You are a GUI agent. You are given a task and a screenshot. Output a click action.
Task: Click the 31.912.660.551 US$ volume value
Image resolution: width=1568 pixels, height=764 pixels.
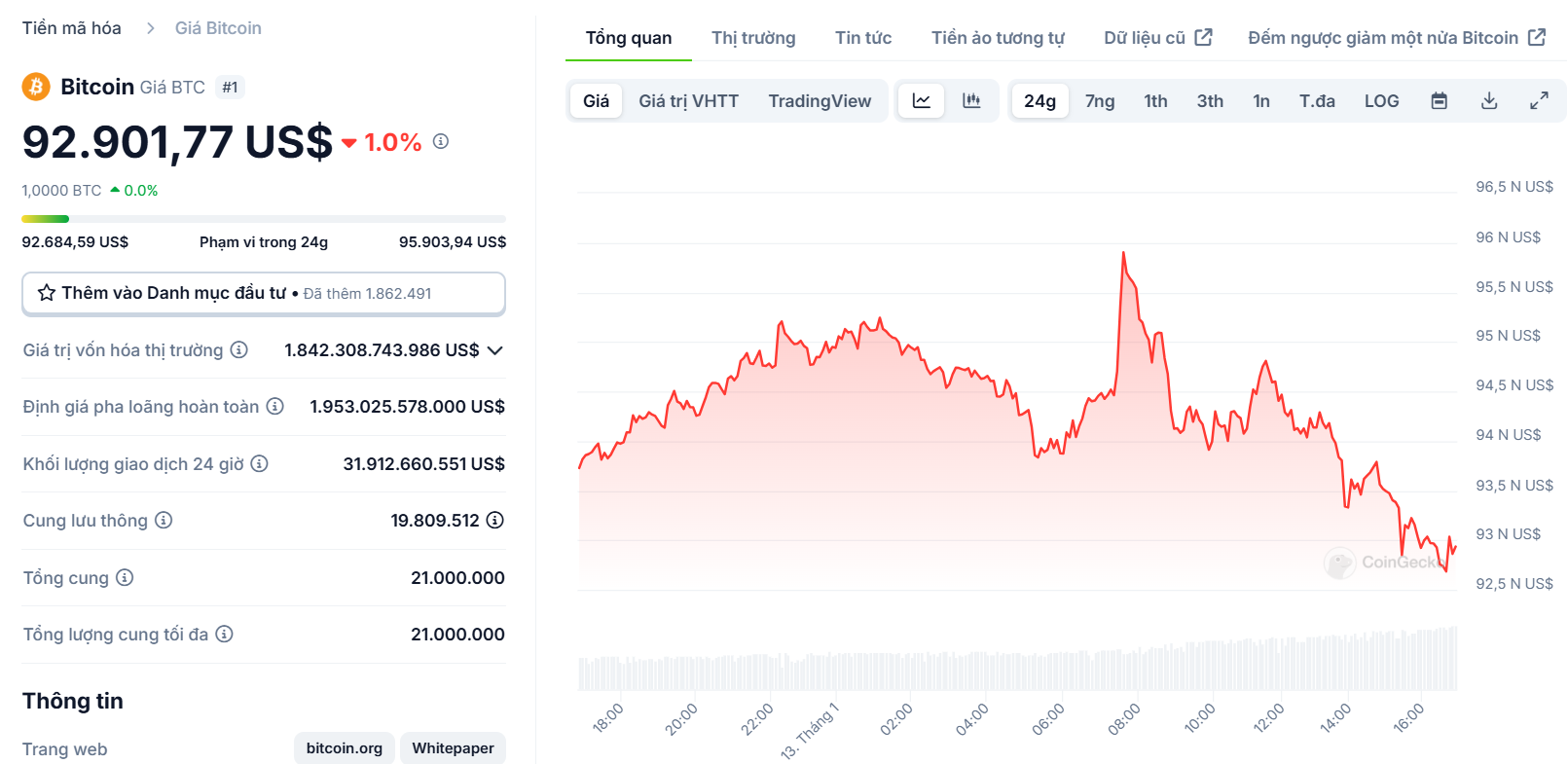click(423, 464)
